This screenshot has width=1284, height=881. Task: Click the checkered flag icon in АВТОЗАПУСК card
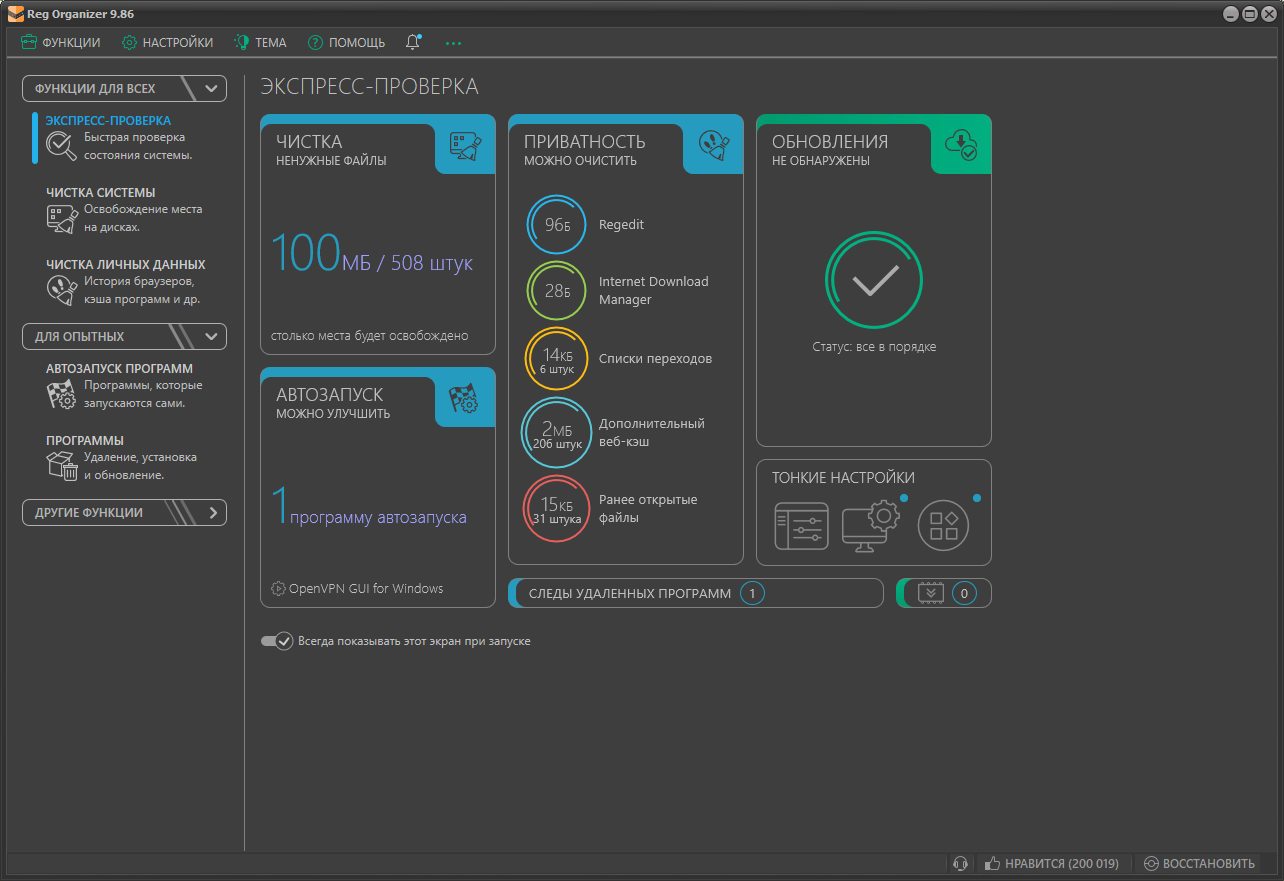[x=465, y=398]
